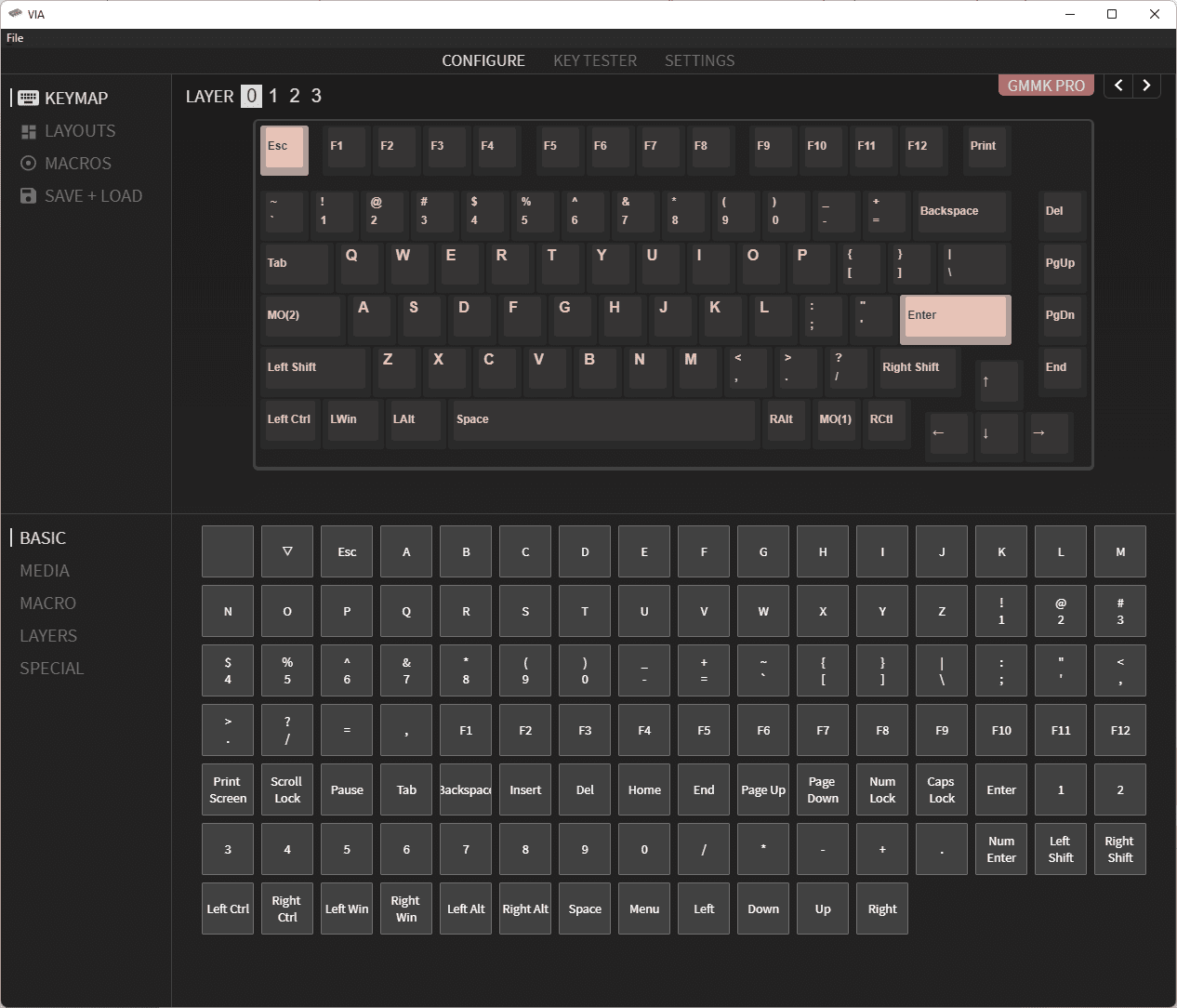
Task: Select the Left Shift key on the keyboard
Action: pyautogui.click(x=313, y=371)
